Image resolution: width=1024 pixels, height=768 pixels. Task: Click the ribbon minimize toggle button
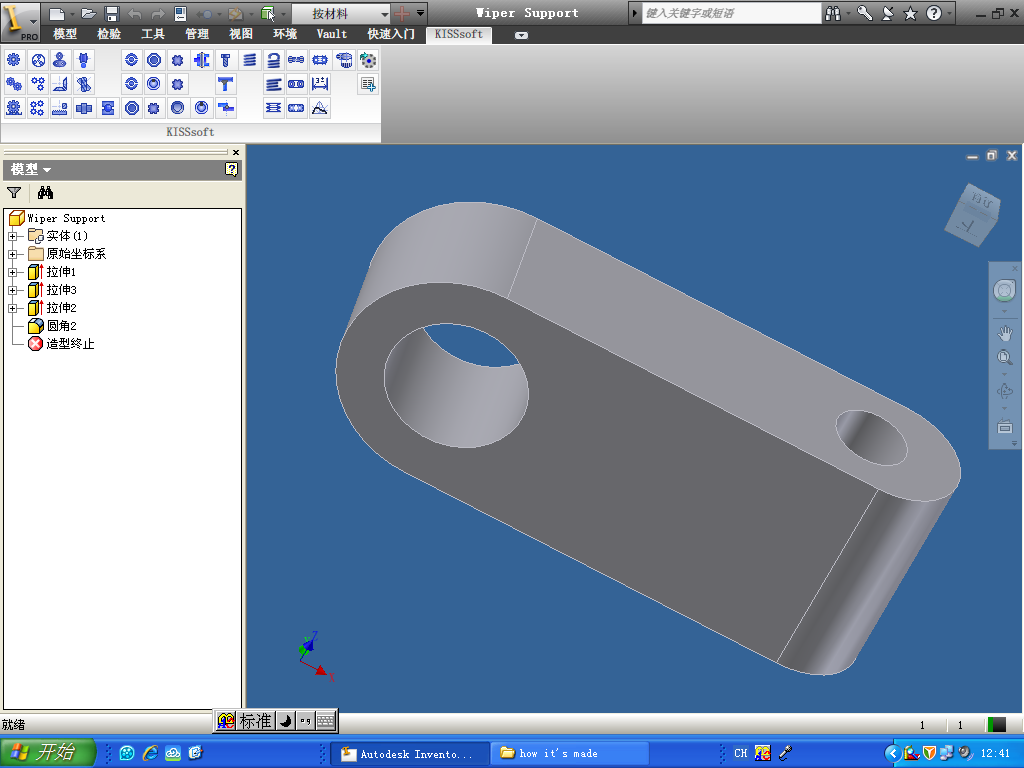click(x=521, y=35)
